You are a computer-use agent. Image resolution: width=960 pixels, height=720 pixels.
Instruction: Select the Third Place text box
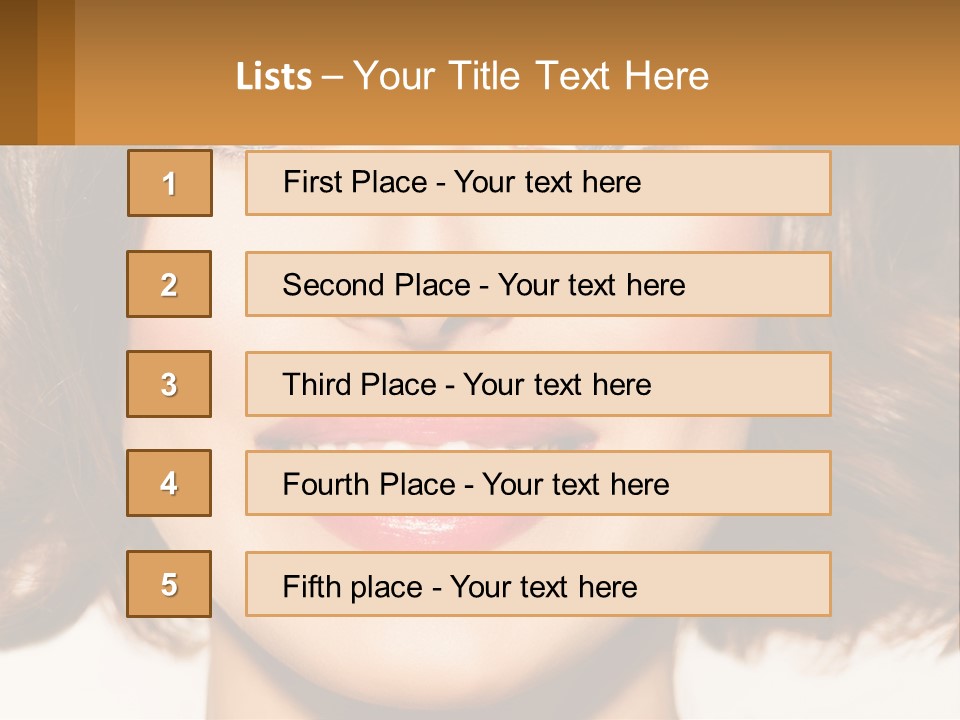538,384
